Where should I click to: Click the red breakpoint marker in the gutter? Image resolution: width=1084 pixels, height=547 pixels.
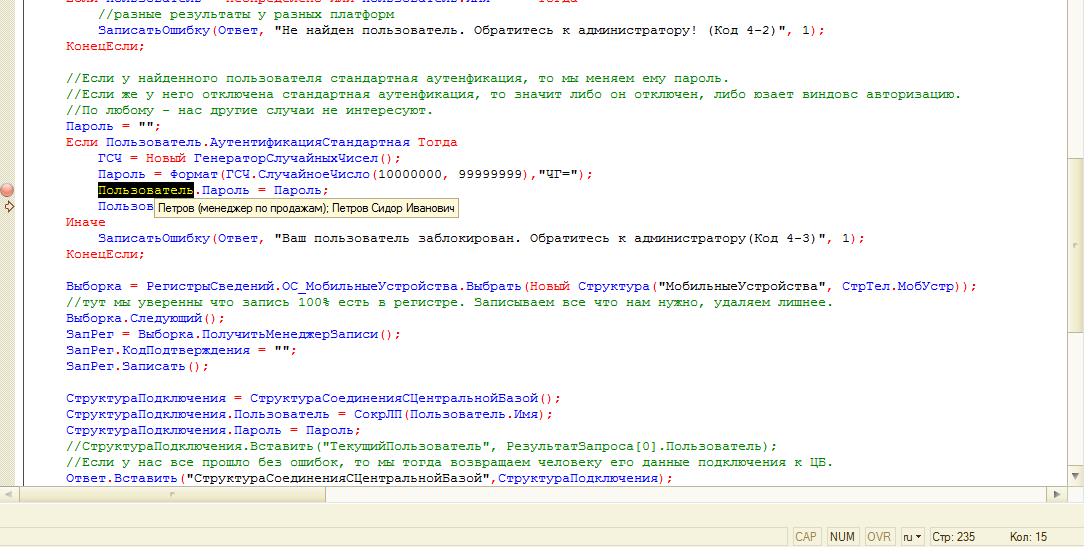(9, 190)
